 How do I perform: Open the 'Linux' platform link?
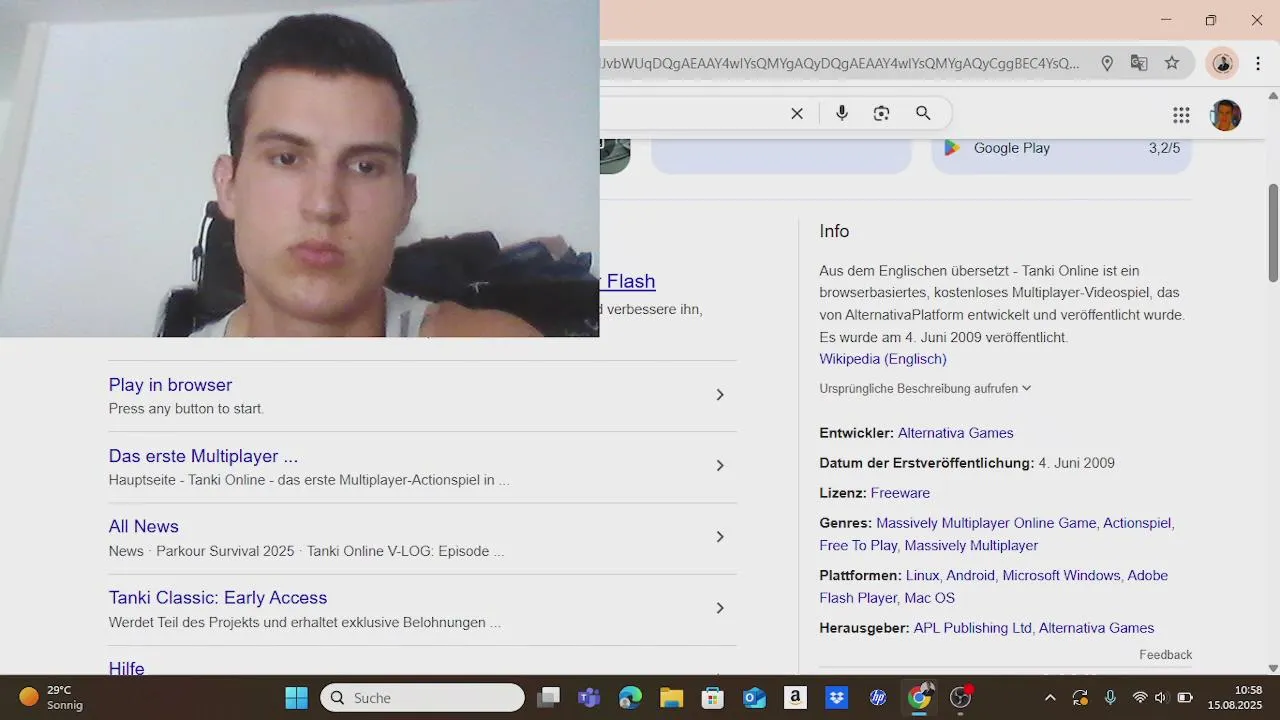(x=922, y=576)
